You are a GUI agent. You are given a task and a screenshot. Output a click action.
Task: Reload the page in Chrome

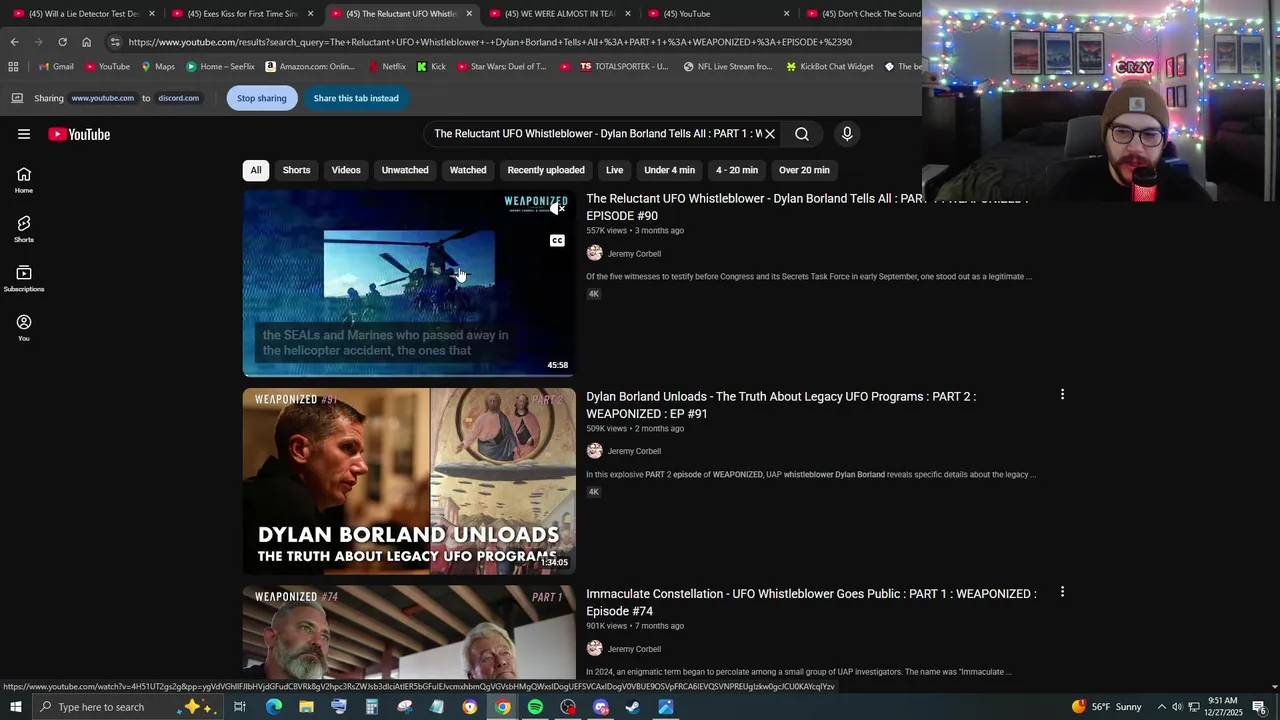click(62, 42)
